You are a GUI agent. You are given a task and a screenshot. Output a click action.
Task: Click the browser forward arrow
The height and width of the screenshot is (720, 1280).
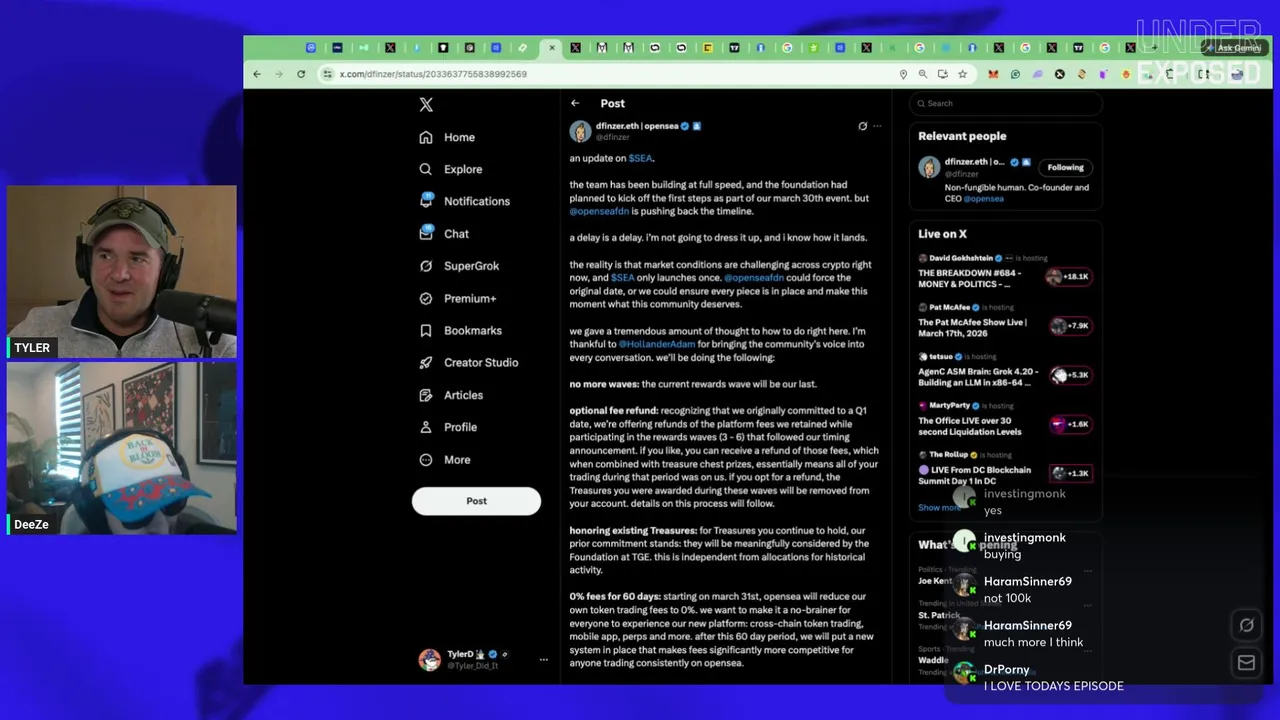tap(279, 74)
